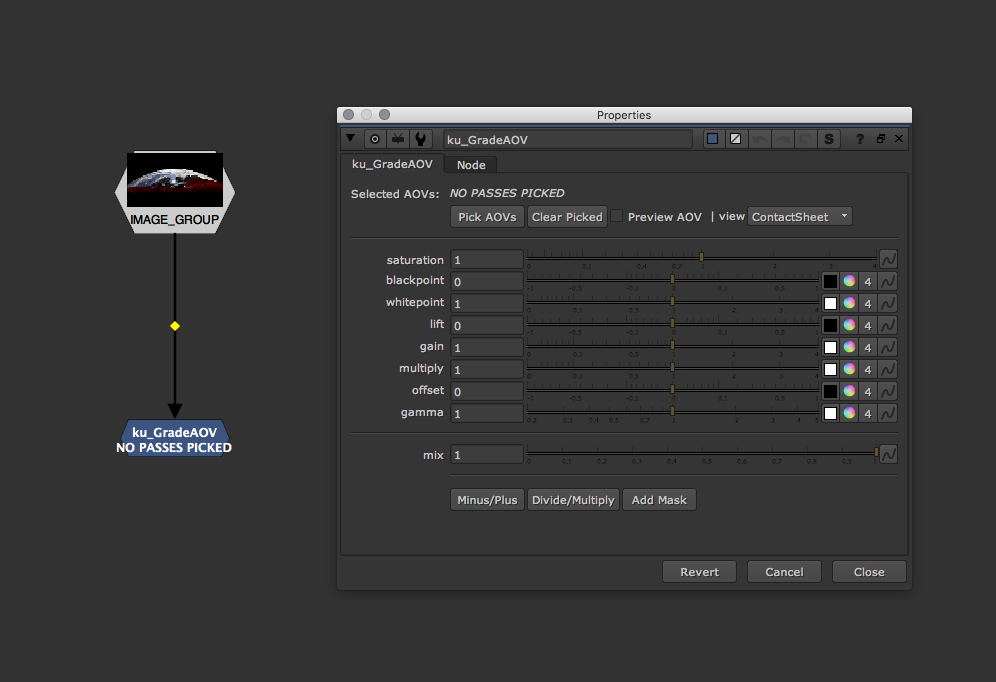Viewport: 996px width, 682px height.
Task: Click the Pick AOVs button
Action: pos(487,217)
